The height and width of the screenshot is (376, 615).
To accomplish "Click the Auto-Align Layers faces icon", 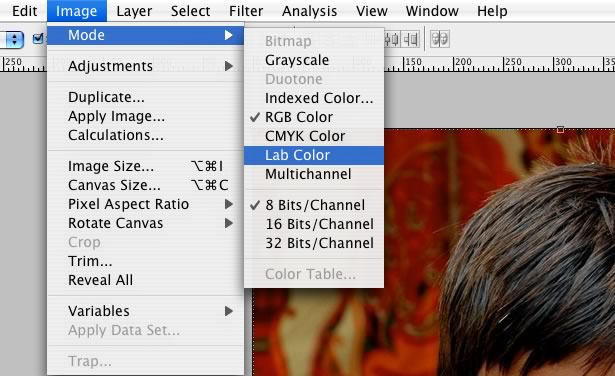I will click(440, 39).
